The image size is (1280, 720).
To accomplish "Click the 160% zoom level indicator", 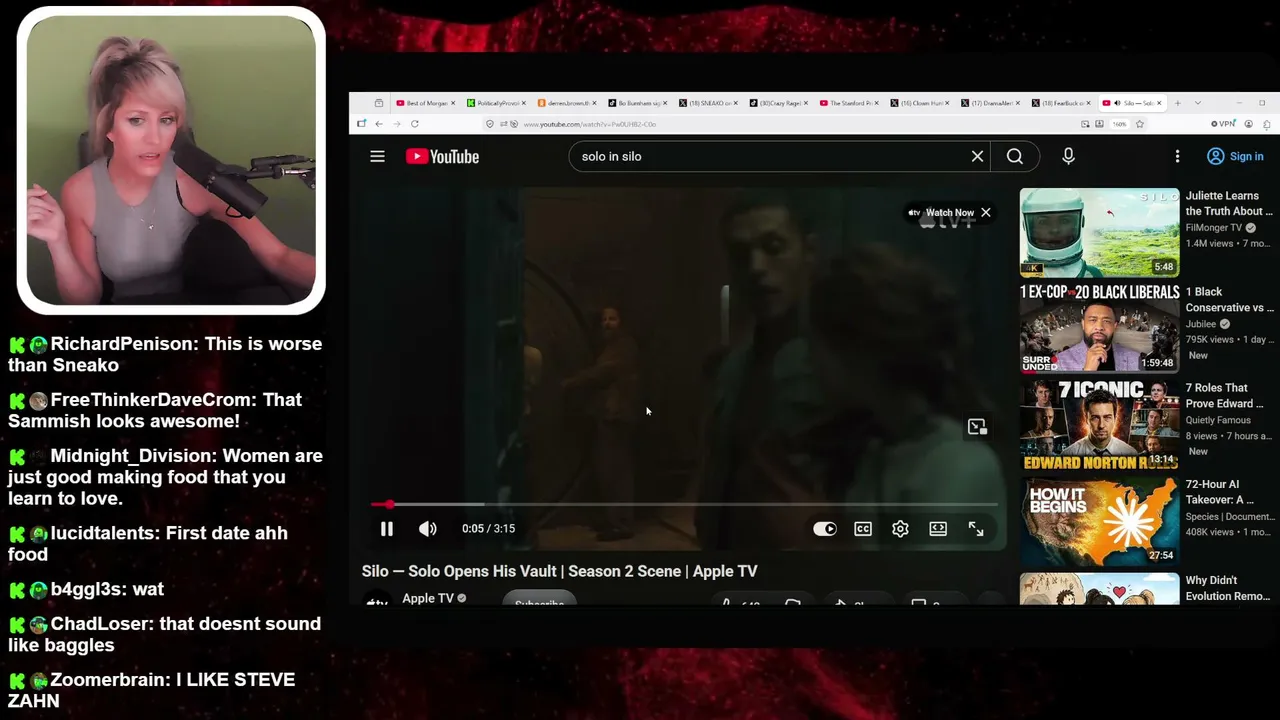I will point(1120,124).
